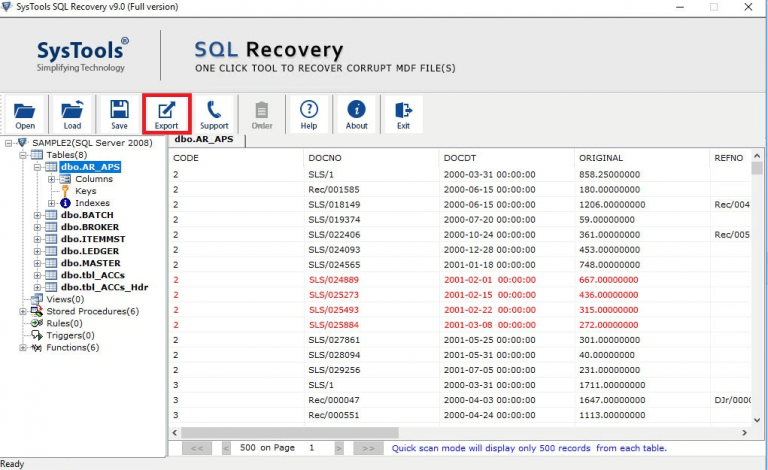Click the Functions node icon
The image size is (768, 470).
click(37, 348)
